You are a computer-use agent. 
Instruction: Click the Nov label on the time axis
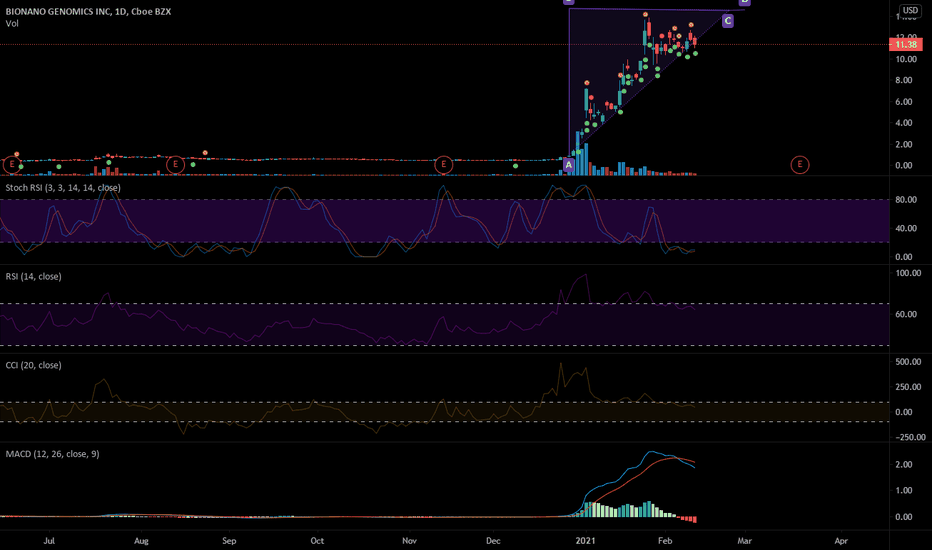[x=409, y=540]
